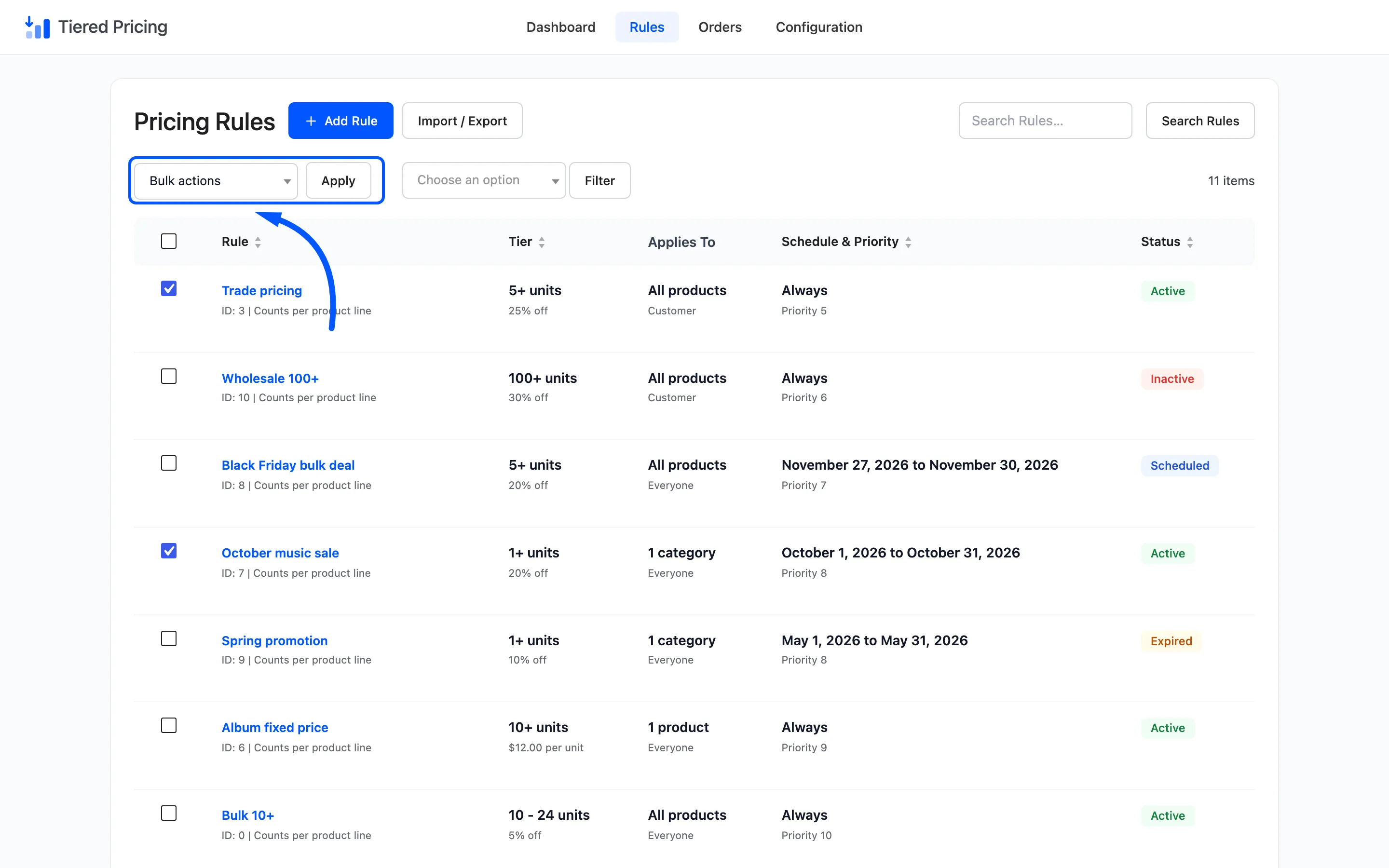Click Schedule & Priority sort arrows
Viewport: 1389px width, 868px height.
click(x=908, y=242)
